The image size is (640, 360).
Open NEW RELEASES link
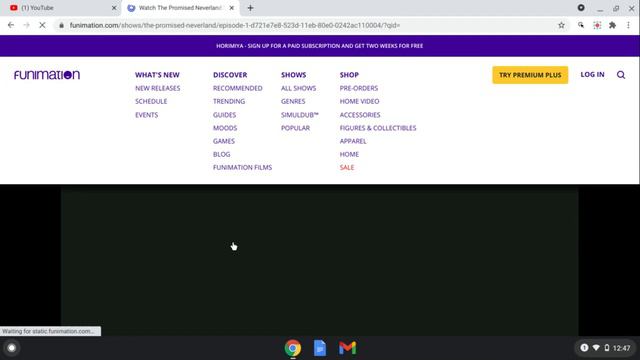coord(158,88)
